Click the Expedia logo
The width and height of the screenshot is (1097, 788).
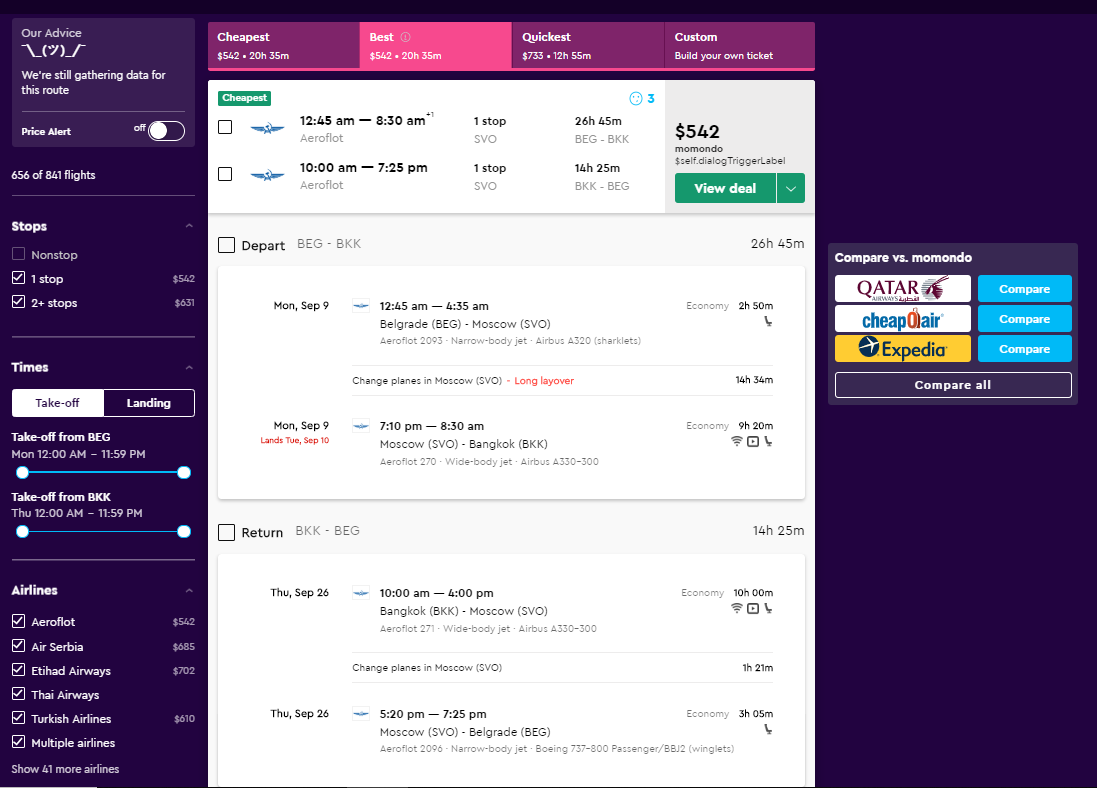pyautogui.click(x=903, y=349)
